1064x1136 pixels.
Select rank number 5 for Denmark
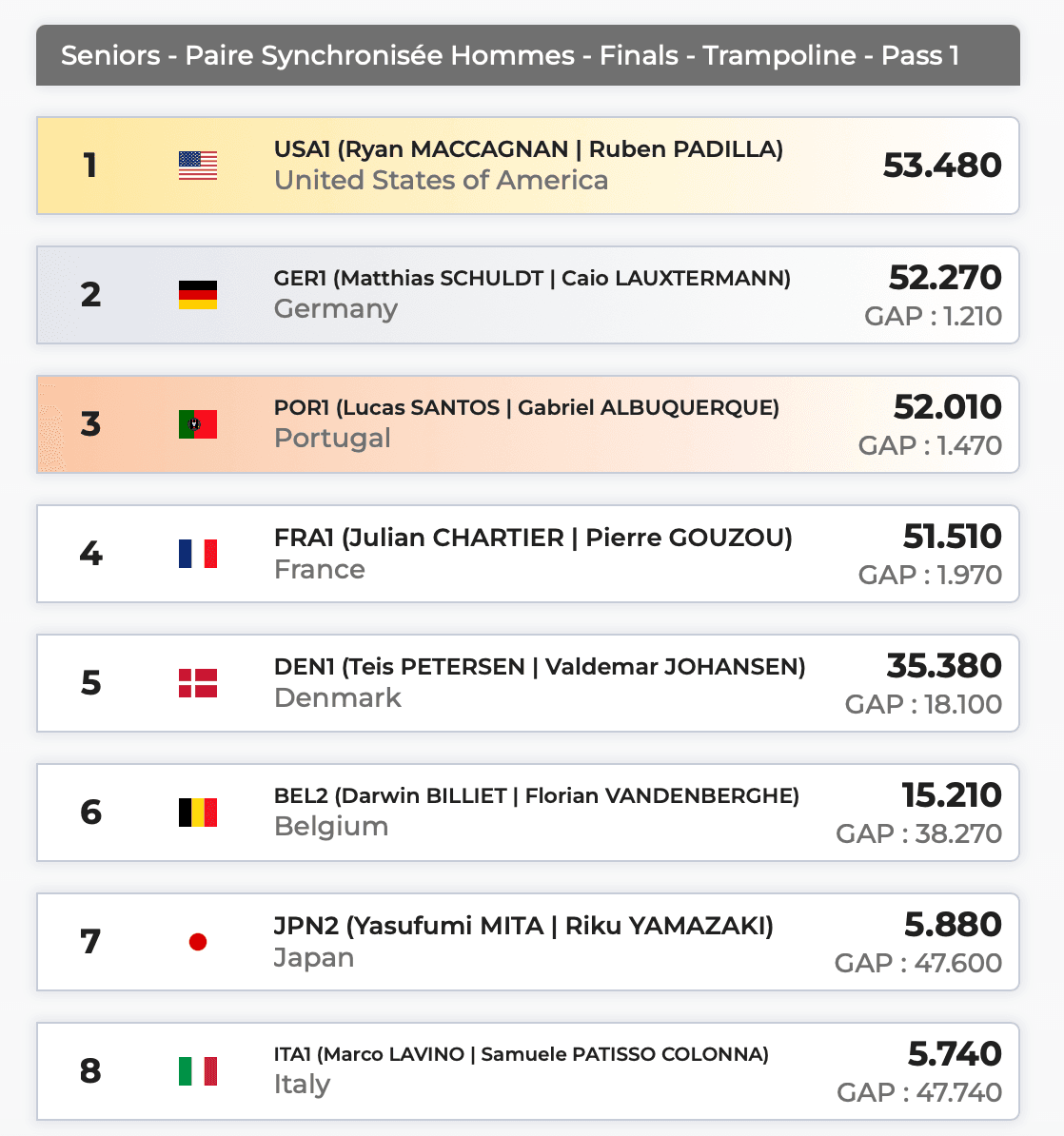[90, 683]
